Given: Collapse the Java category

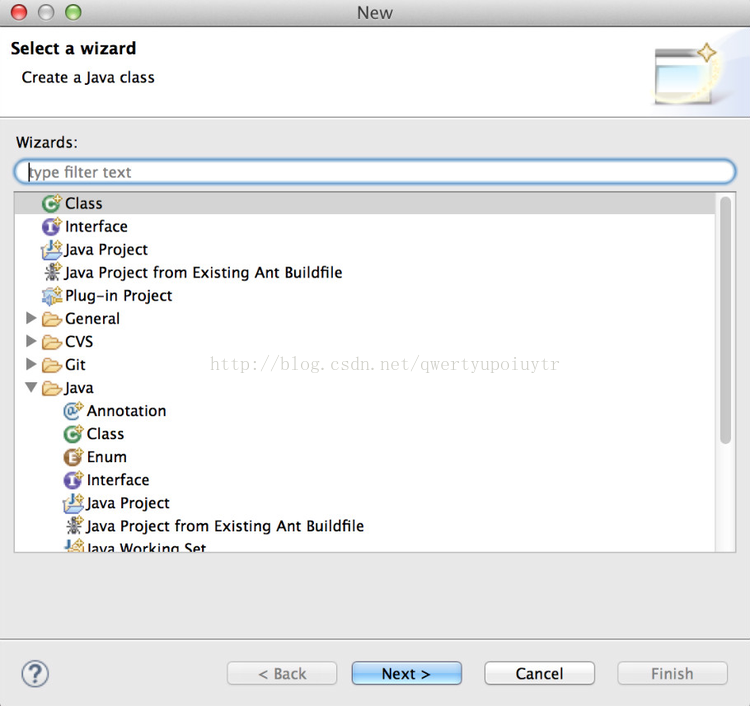Looking at the screenshot, I should click(31, 387).
